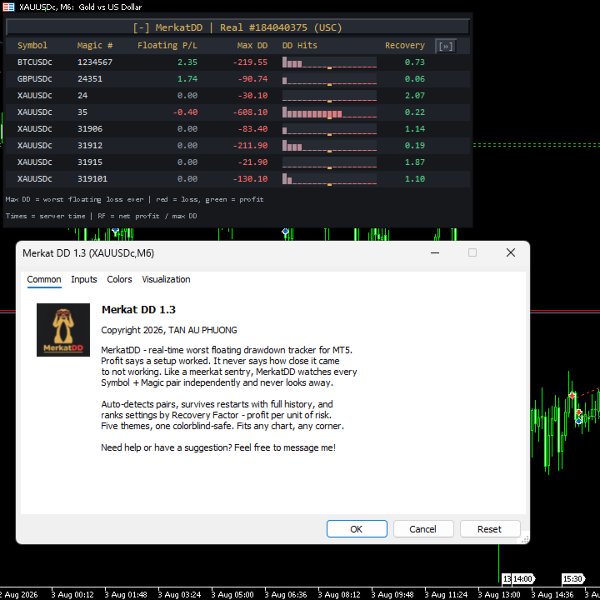Open the Inputs tab
Viewport: 600px width, 600px height.
(84, 279)
